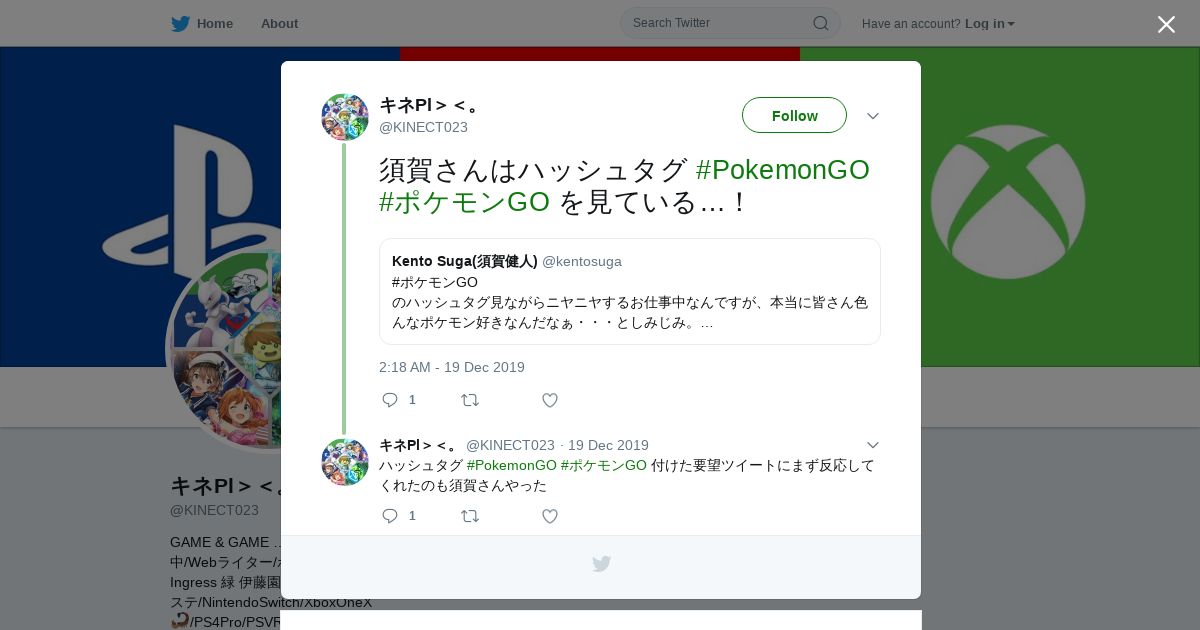This screenshot has height=630, width=1200.
Task: Open the Log in dropdown
Action: pos(989,23)
